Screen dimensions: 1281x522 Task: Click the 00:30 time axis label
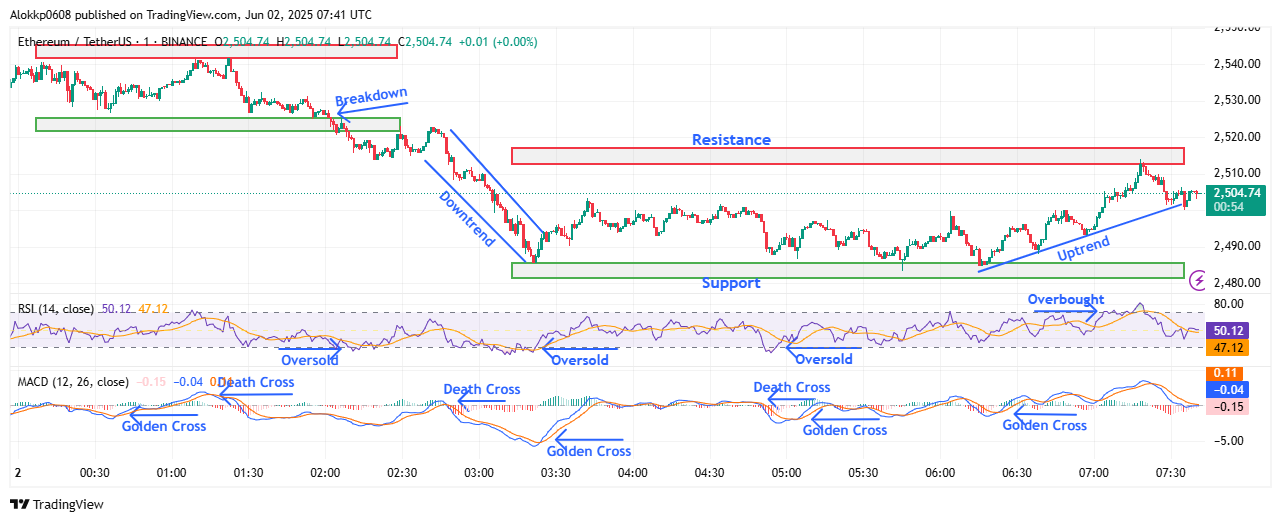tap(94, 472)
